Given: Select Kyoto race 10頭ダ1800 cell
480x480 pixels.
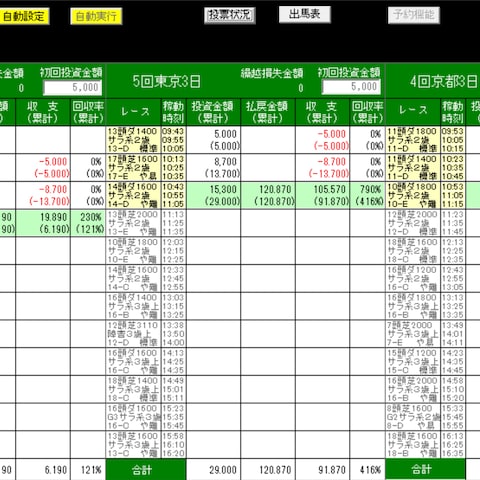Looking at the screenshot, I should coord(413,195).
